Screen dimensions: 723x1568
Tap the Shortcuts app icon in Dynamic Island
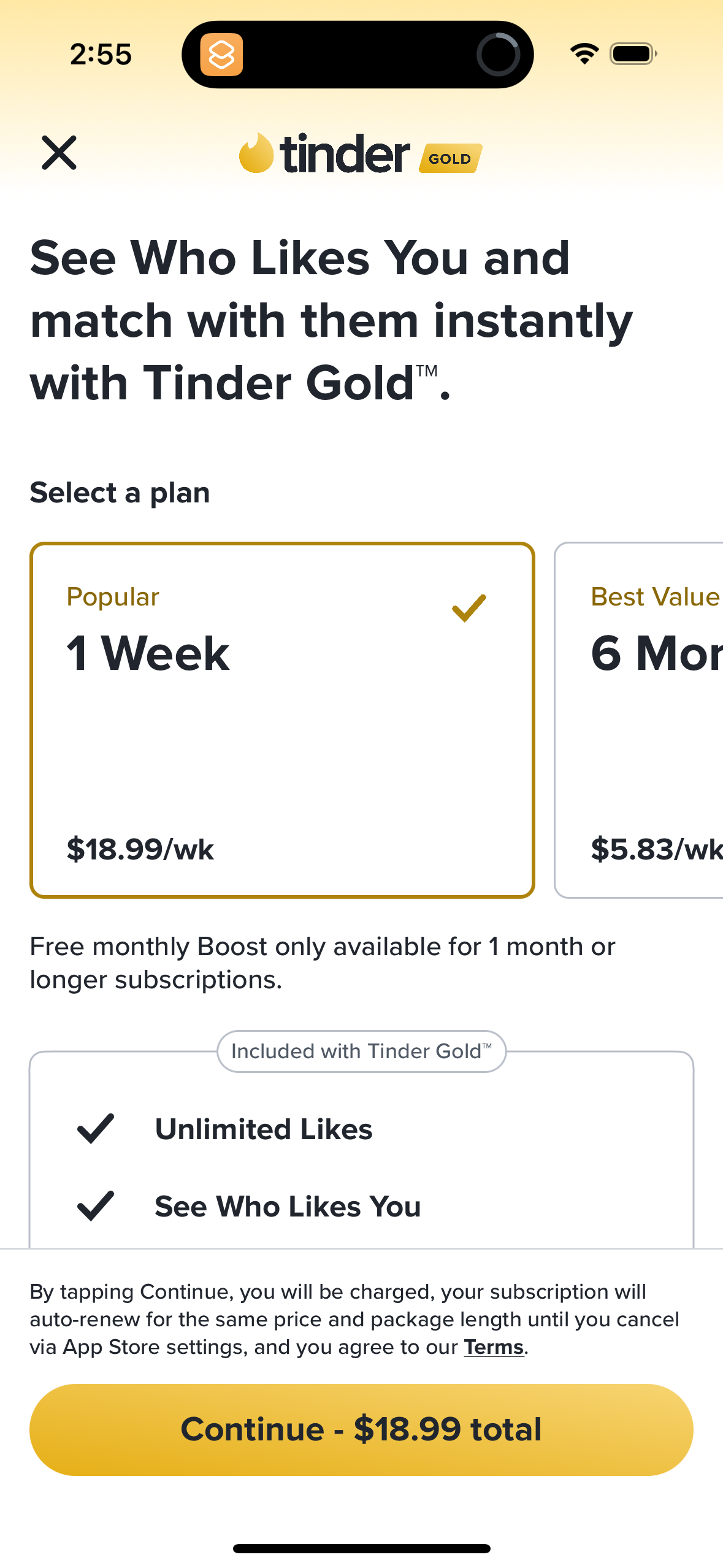click(x=221, y=55)
